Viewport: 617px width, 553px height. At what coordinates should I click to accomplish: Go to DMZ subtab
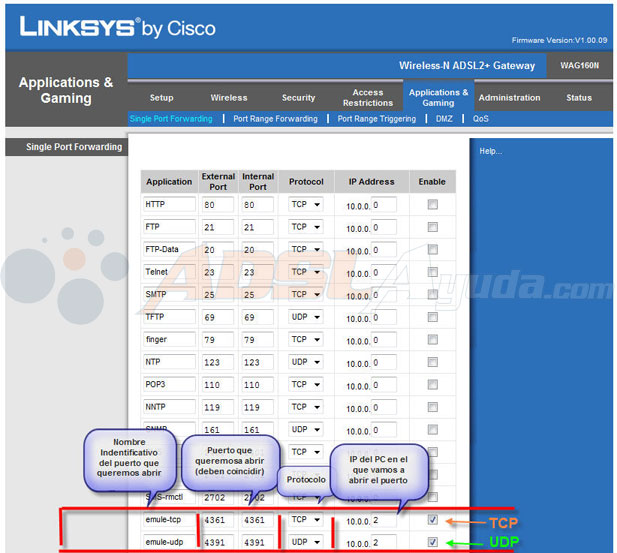444,118
